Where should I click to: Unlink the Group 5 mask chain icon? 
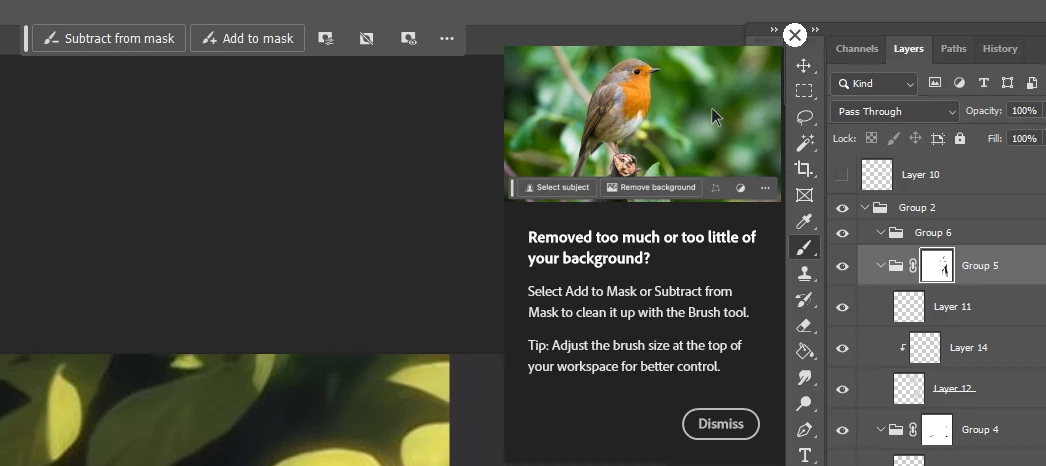coord(913,265)
